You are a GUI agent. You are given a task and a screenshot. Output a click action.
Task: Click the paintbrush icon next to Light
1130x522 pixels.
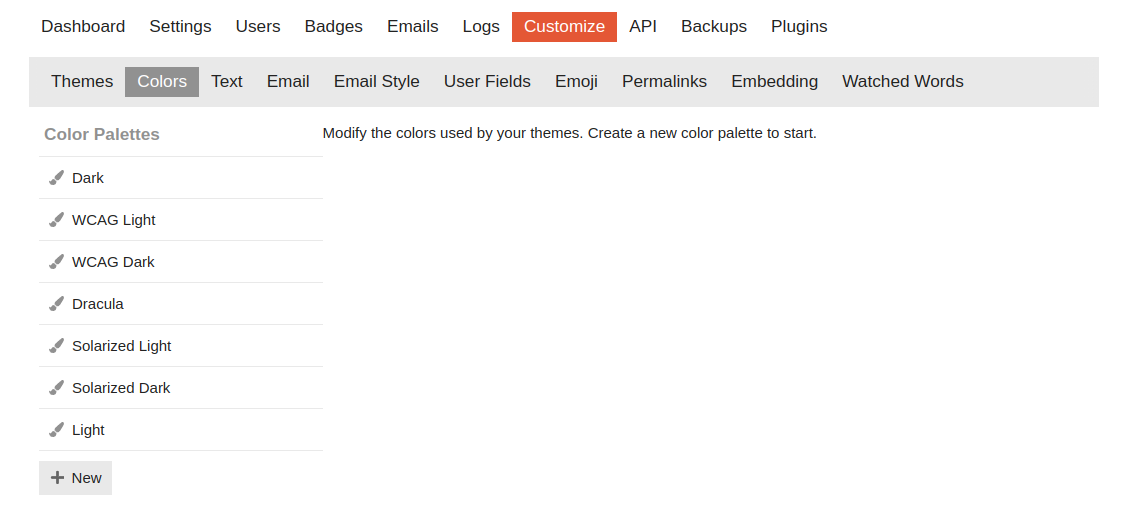(57, 430)
